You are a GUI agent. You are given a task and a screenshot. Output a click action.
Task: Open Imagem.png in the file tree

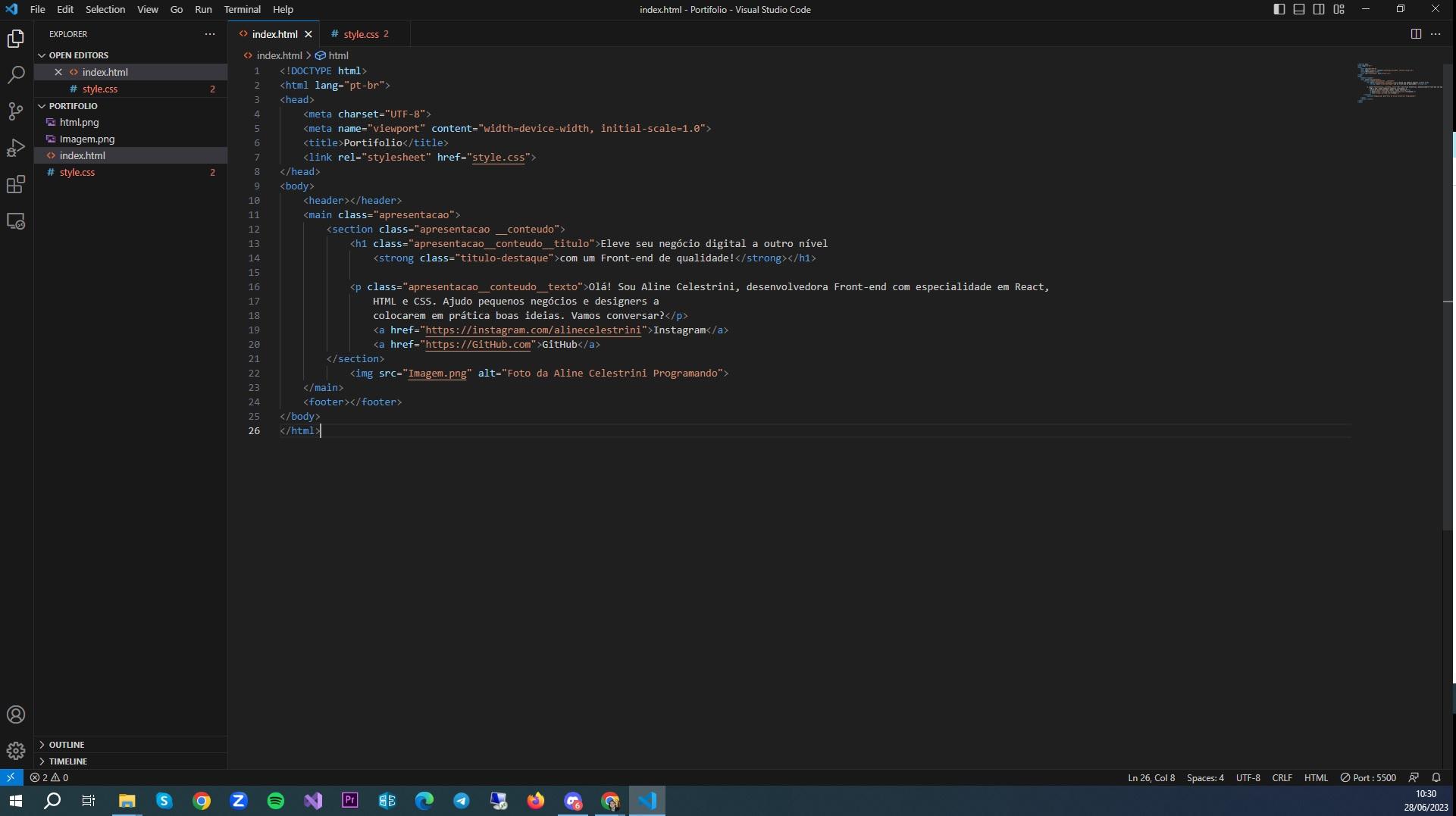click(130, 139)
